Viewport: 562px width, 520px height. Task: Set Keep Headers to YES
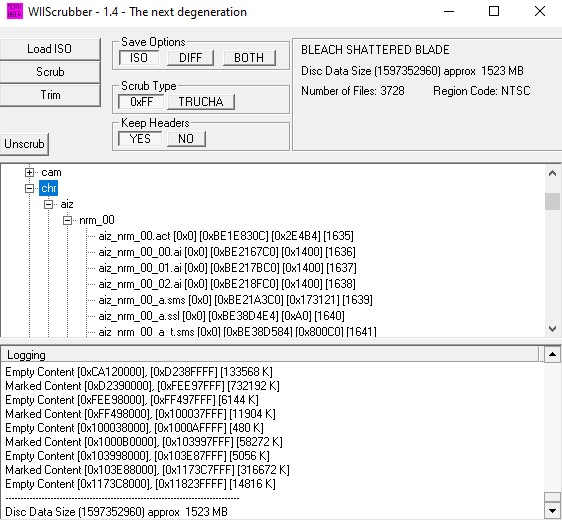pyautogui.click(x=140, y=139)
